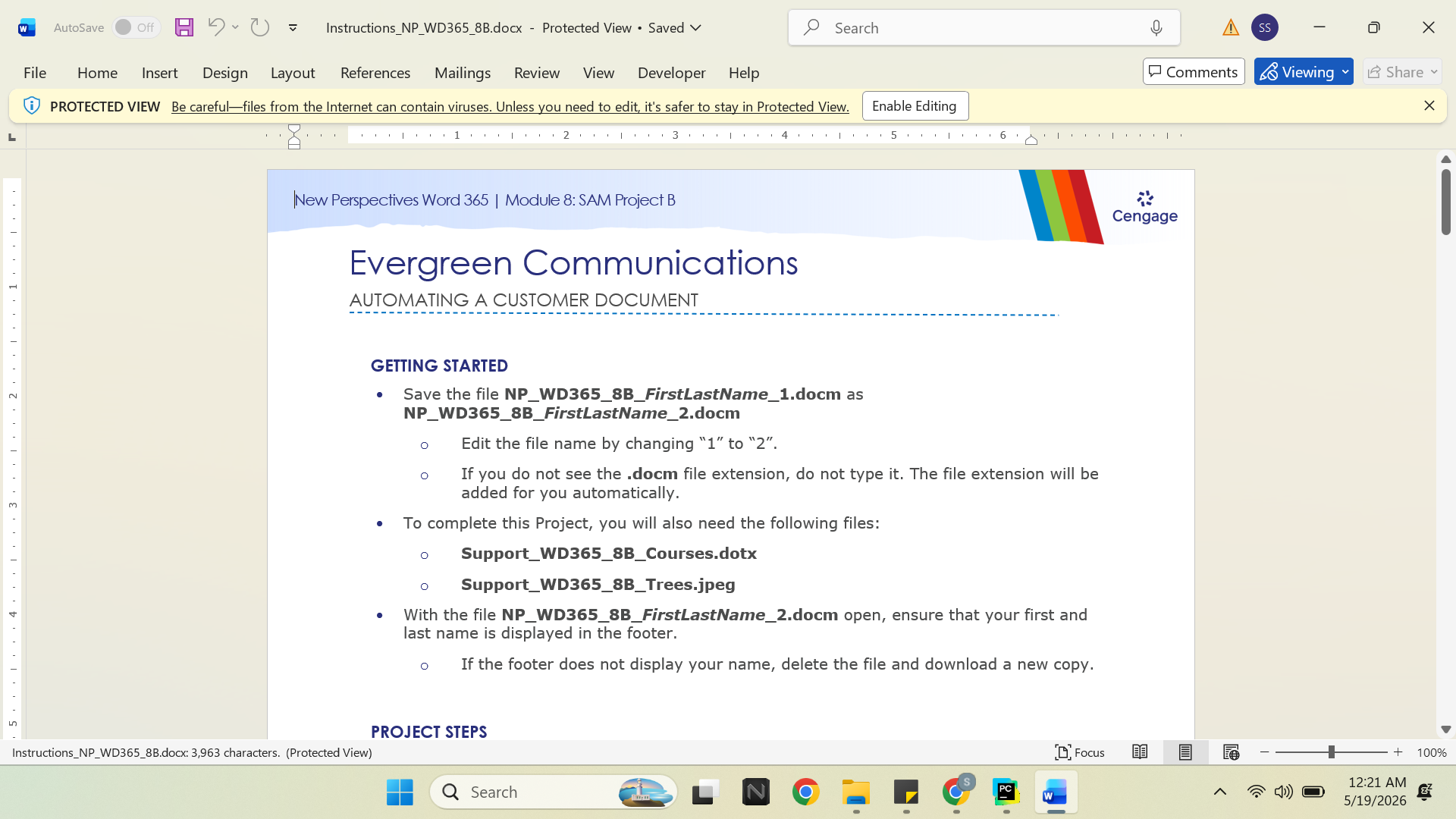1456x819 pixels.
Task: Click the character count in status bar
Action: 146,752
